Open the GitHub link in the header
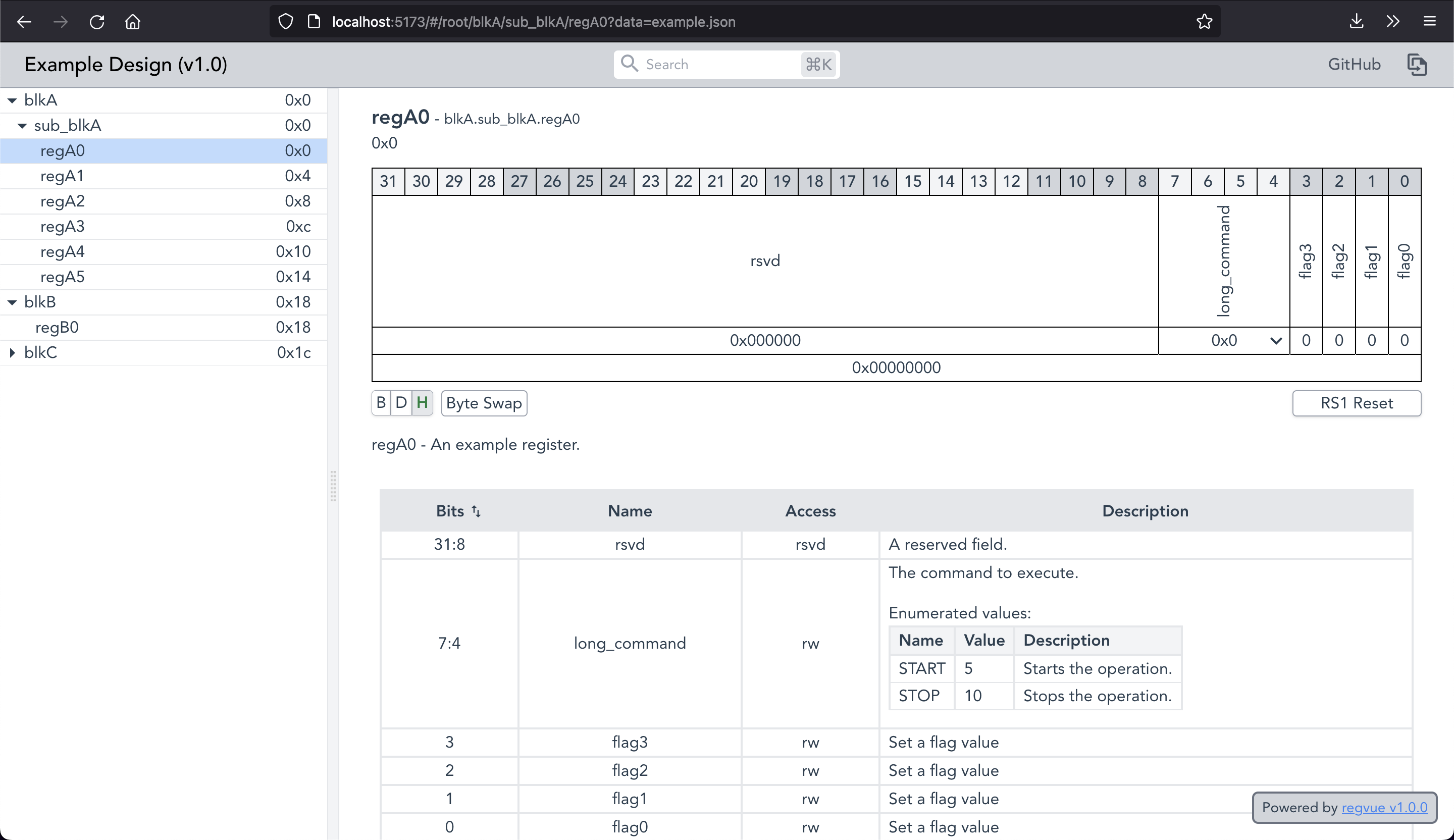1454x840 pixels. pos(1354,64)
